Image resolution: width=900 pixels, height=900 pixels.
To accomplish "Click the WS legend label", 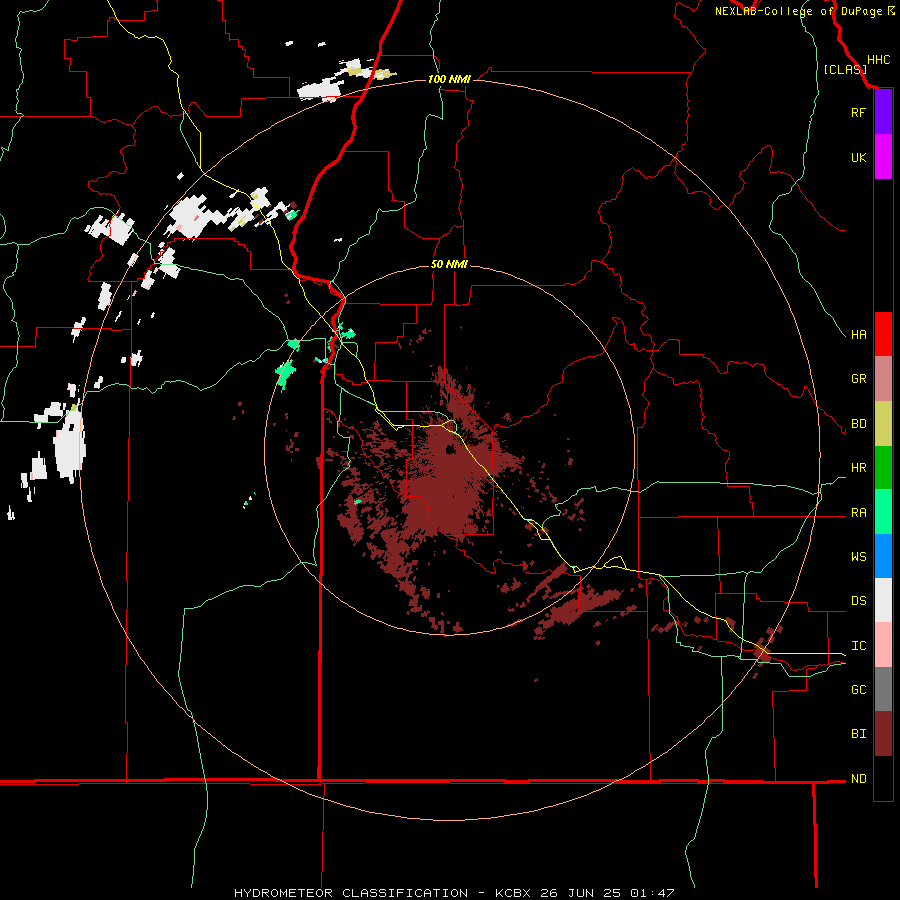I will click(858, 556).
